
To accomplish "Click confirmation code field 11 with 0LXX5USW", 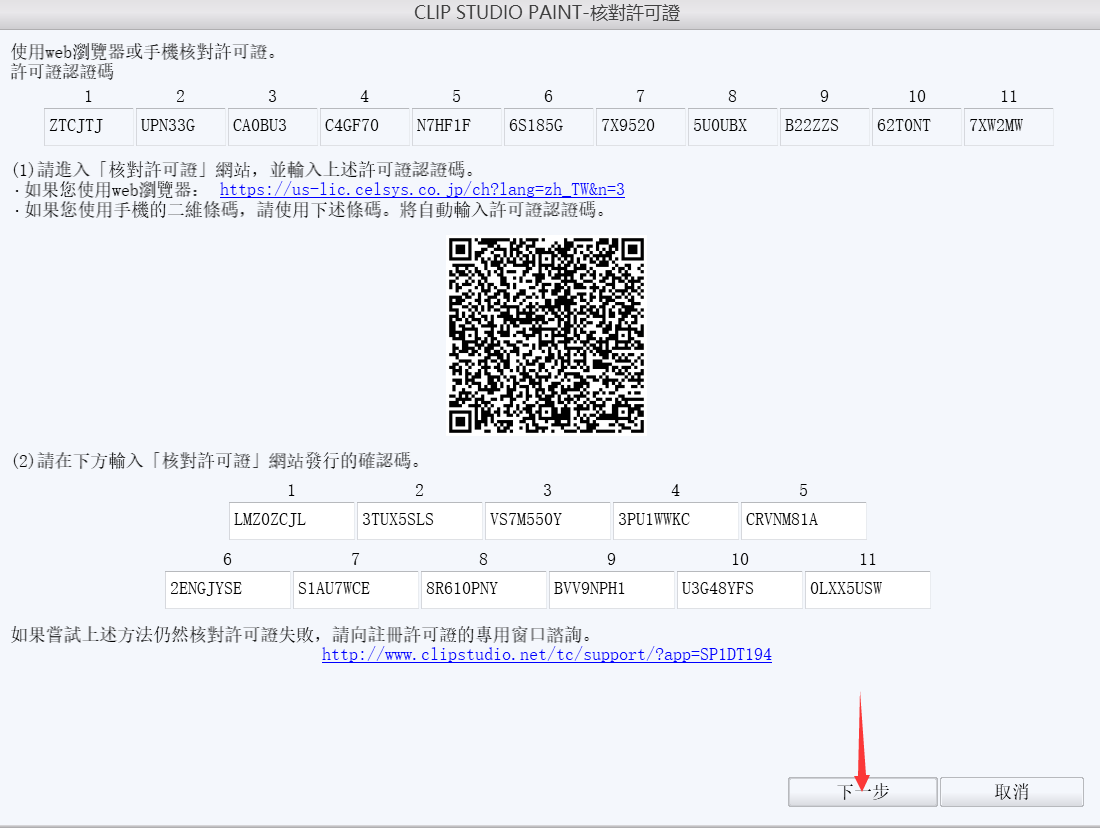I will coord(868,589).
